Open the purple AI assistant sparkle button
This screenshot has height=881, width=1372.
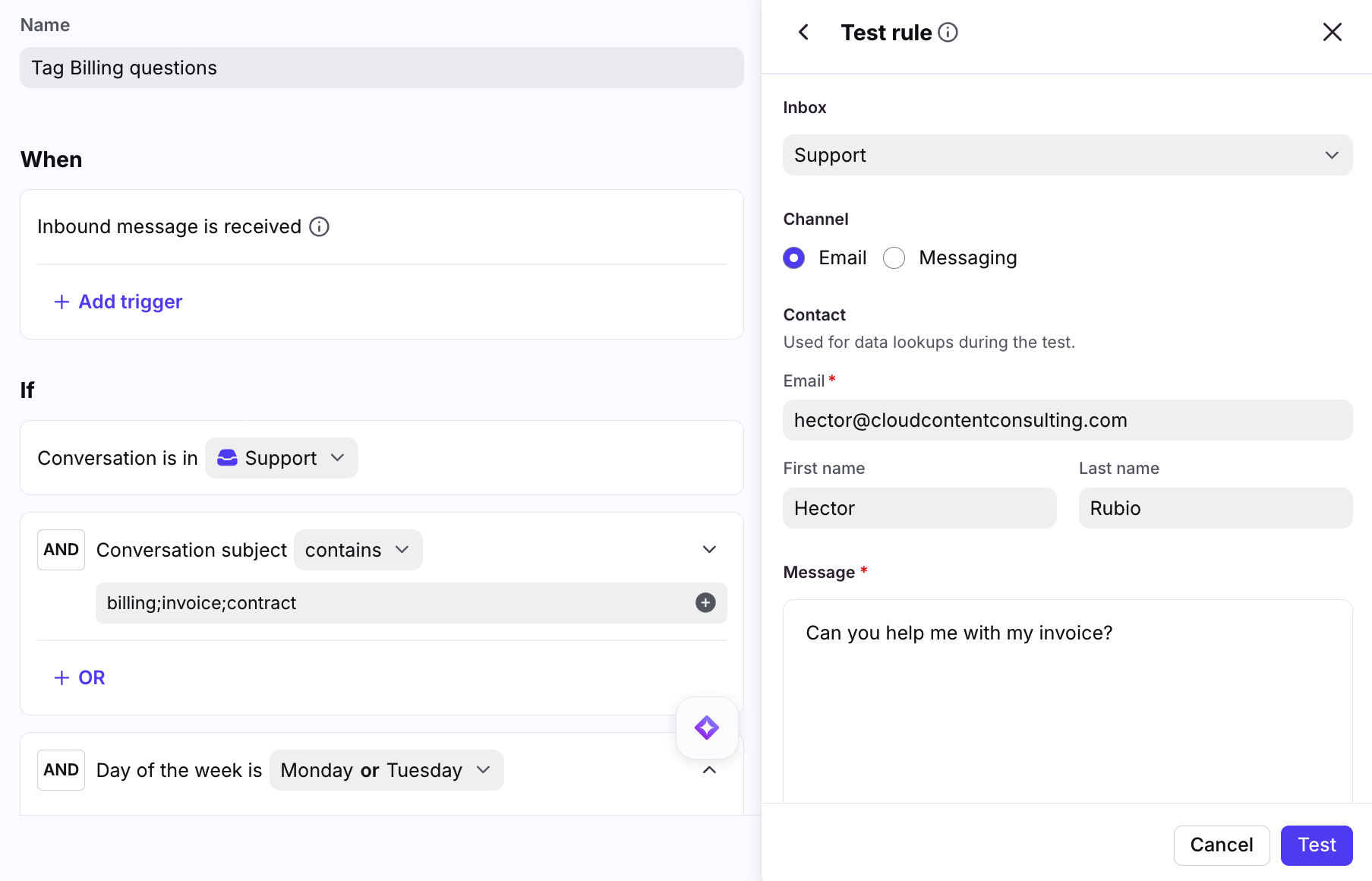point(707,728)
